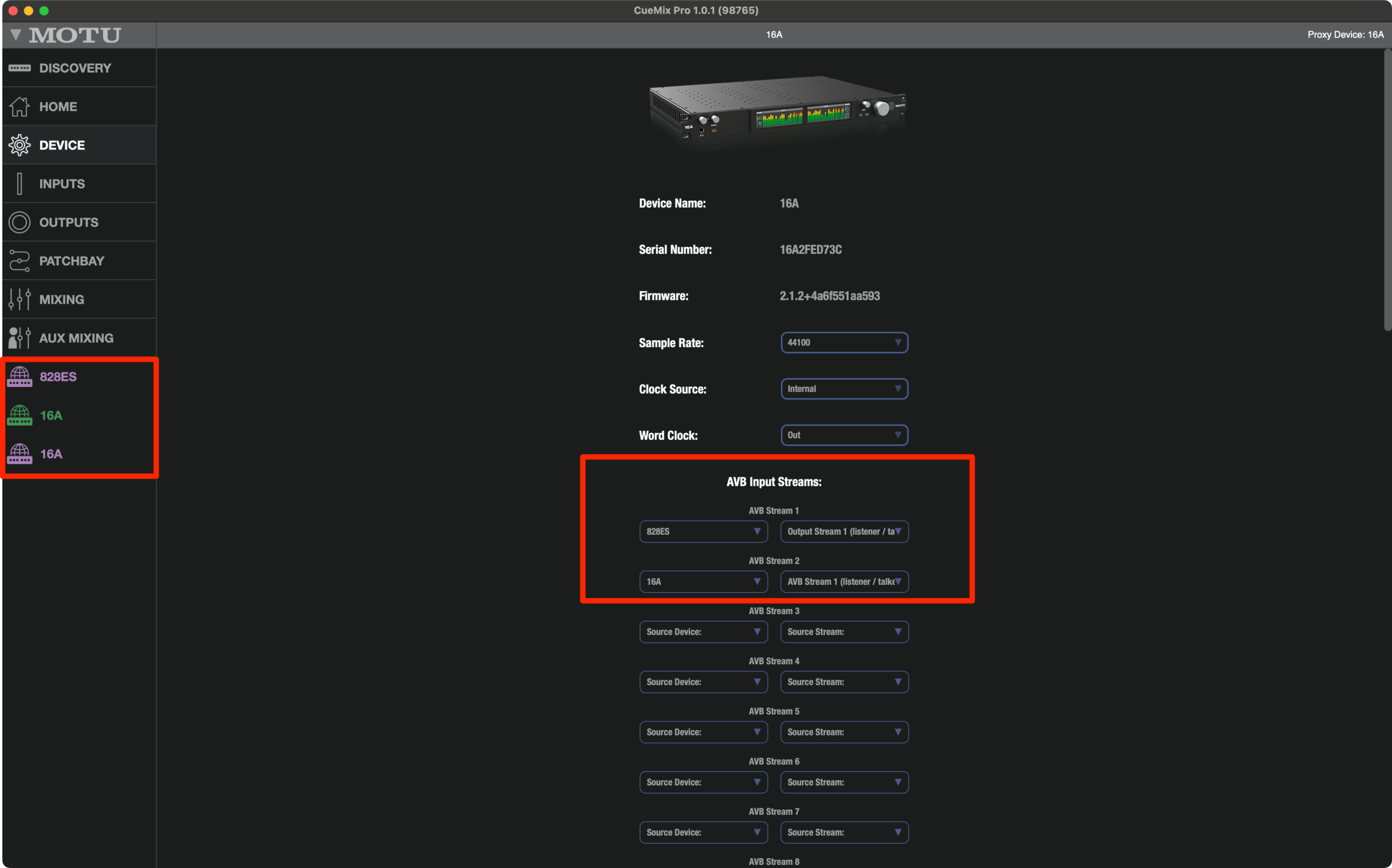Click the green 16A network device icon
Viewport: 1392px width, 868px height.
click(20, 415)
